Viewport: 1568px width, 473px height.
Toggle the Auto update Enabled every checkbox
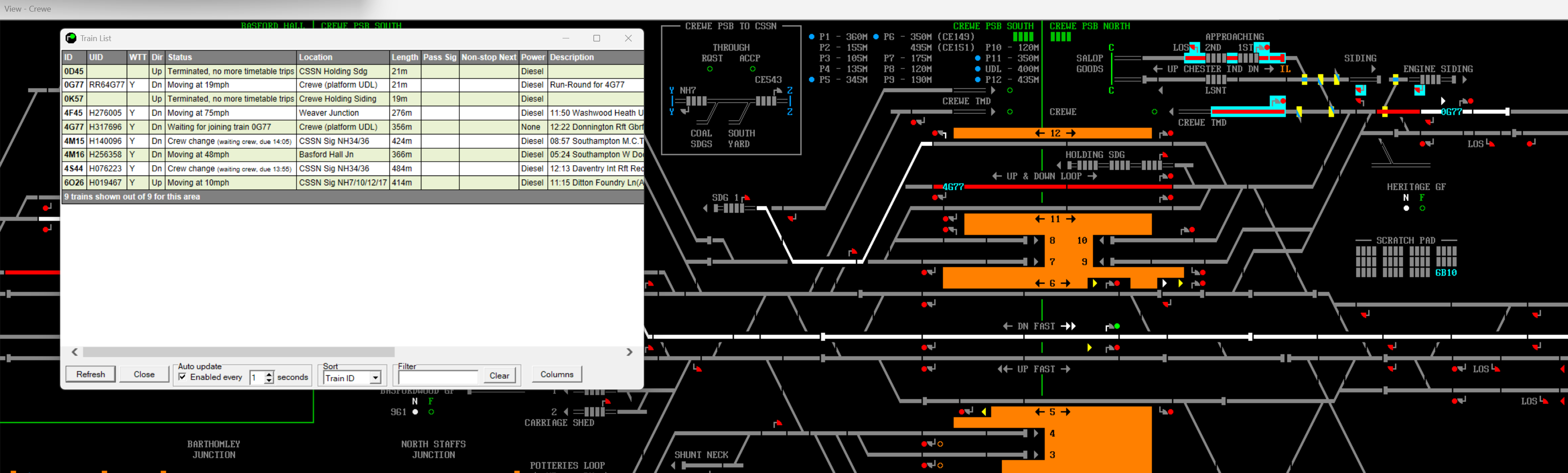(182, 377)
